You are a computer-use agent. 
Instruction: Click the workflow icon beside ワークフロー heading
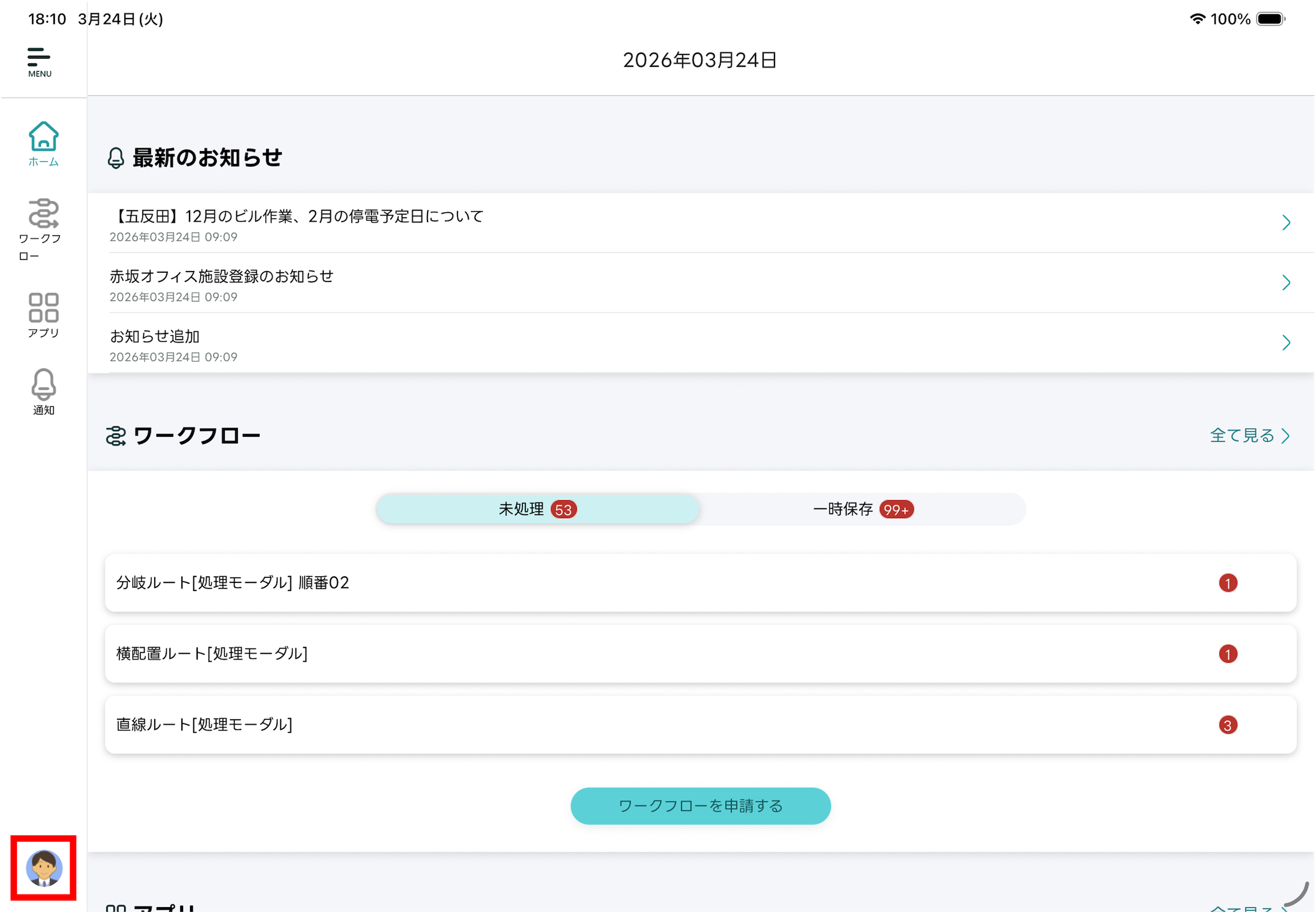[116, 436]
